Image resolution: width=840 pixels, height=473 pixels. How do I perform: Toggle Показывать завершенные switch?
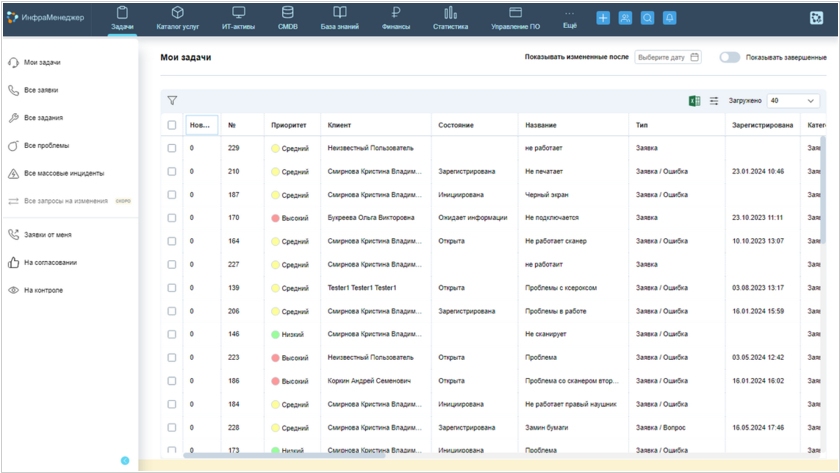pyautogui.click(x=730, y=57)
